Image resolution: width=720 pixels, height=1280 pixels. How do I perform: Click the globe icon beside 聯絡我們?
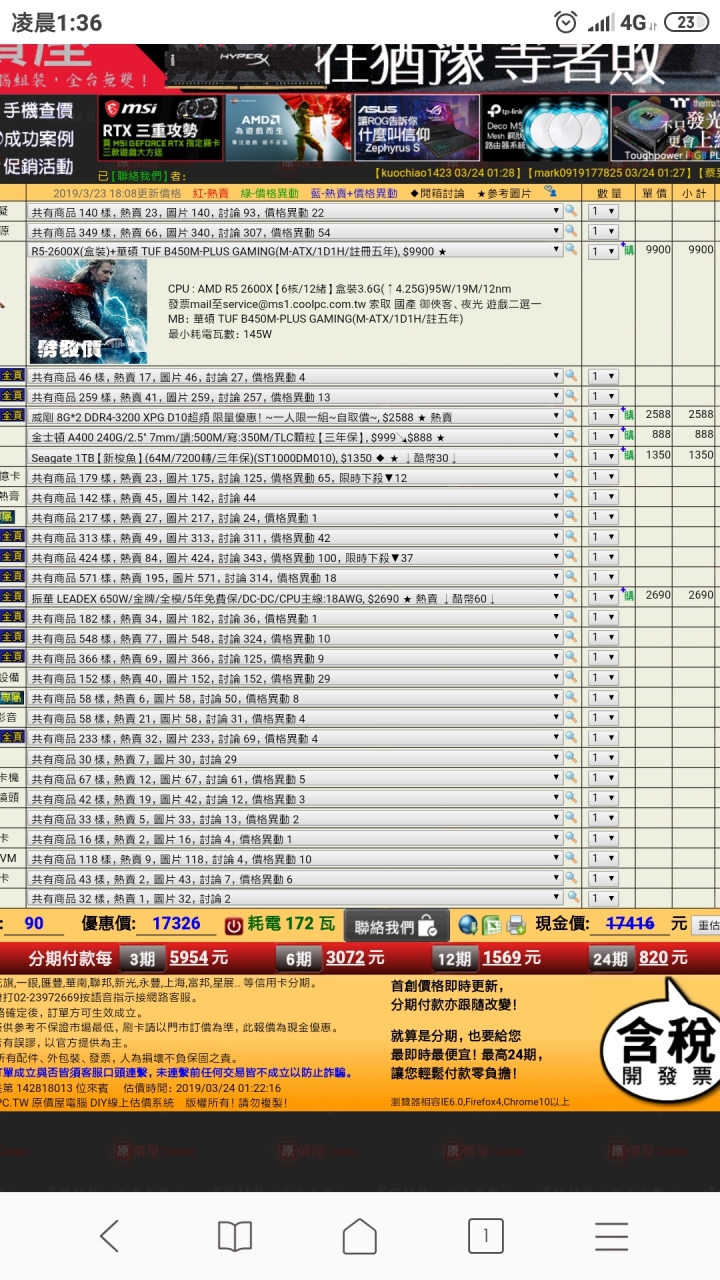tap(468, 925)
